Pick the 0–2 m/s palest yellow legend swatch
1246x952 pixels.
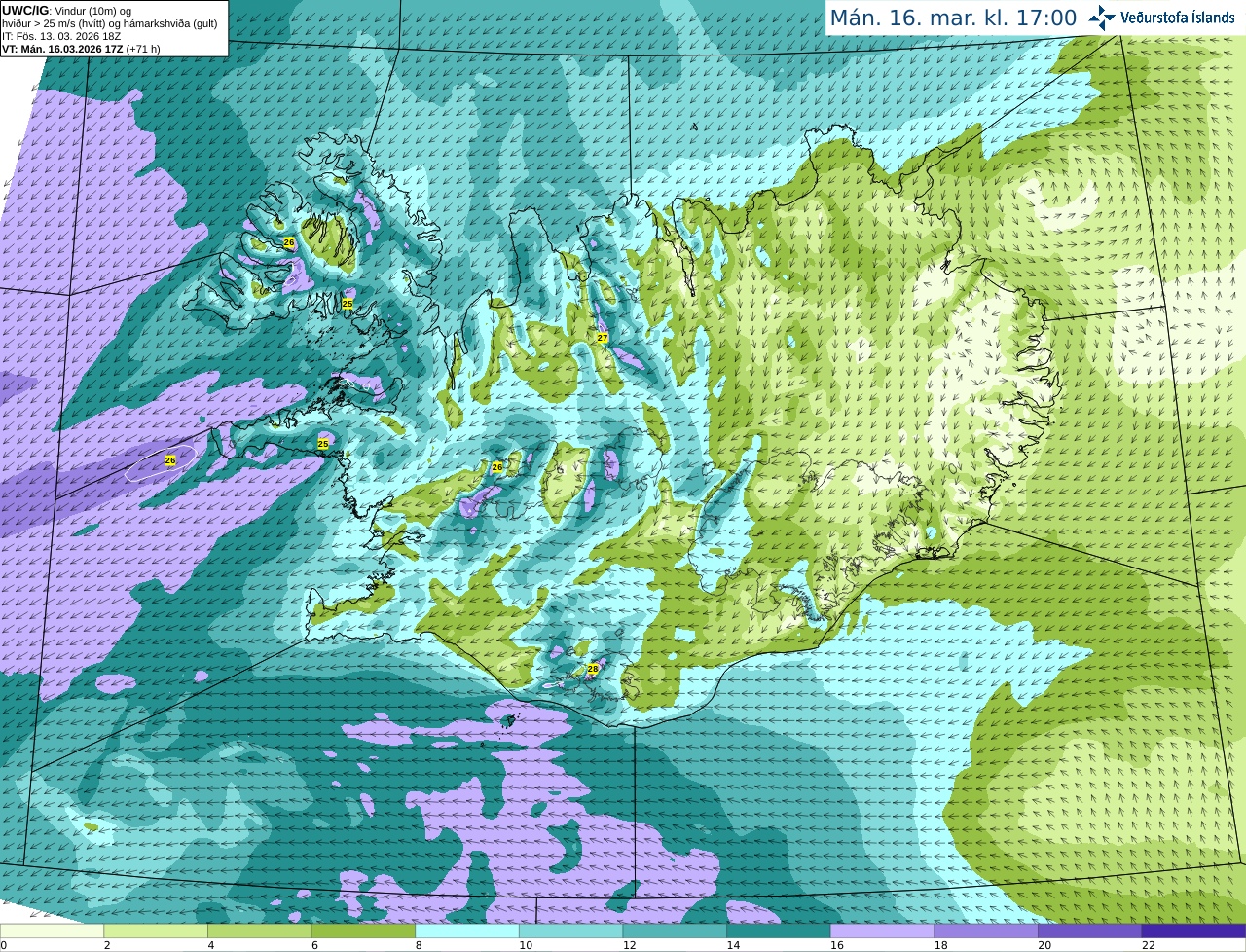[52, 931]
